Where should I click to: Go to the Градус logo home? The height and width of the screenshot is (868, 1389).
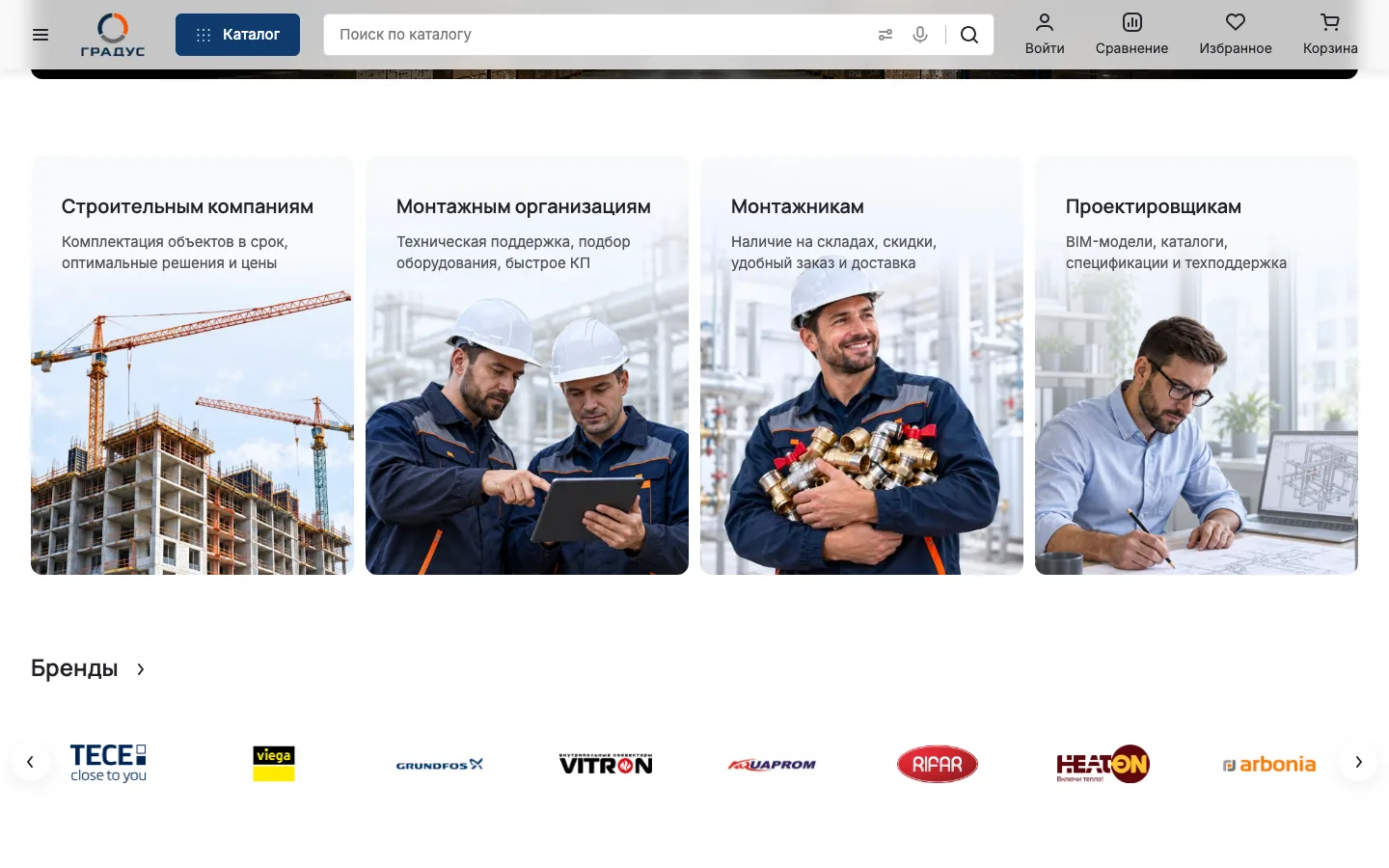113,35
